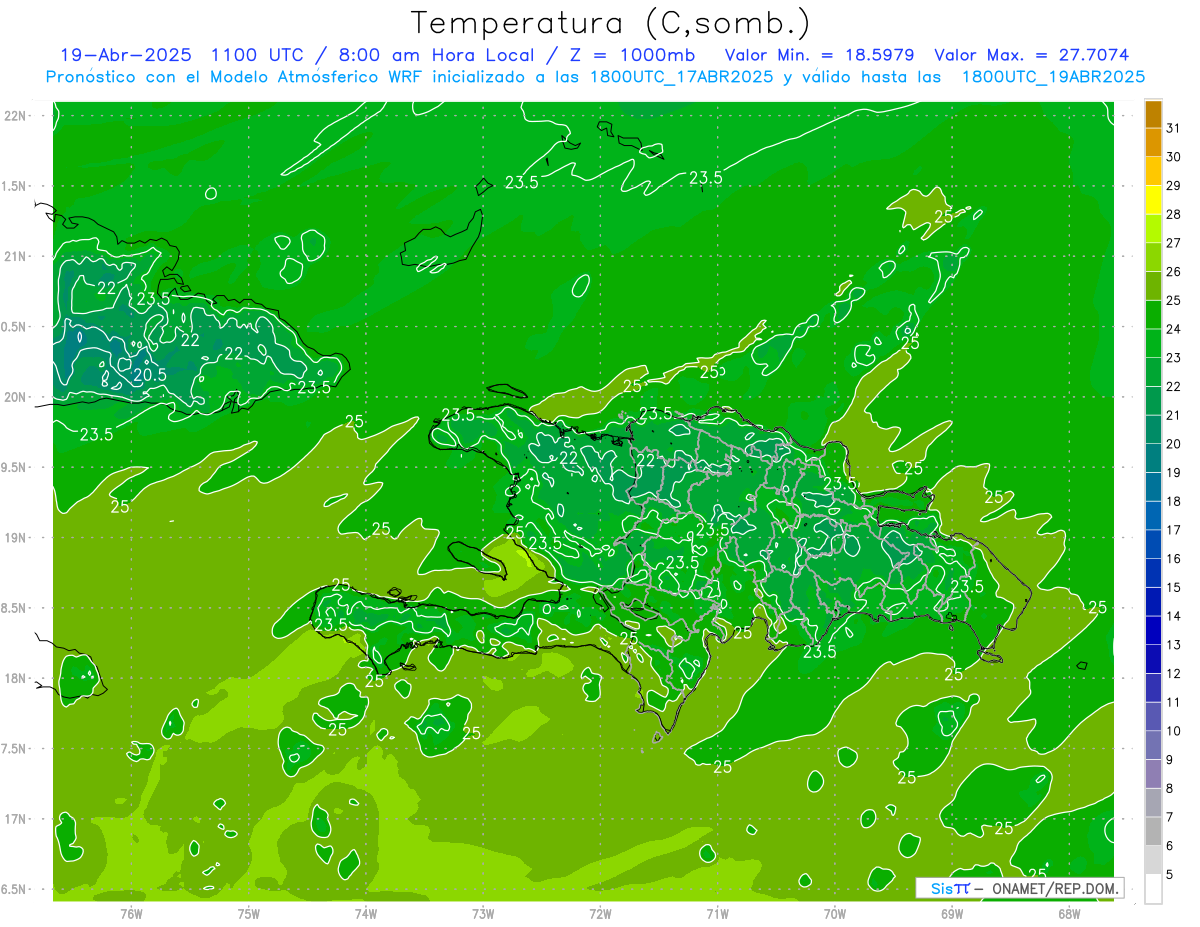The height and width of the screenshot is (927, 1200).
Task: Click the 'SisTT - ONAMET/REP.DOM.' logo box
Action: [x=1019, y=888]
